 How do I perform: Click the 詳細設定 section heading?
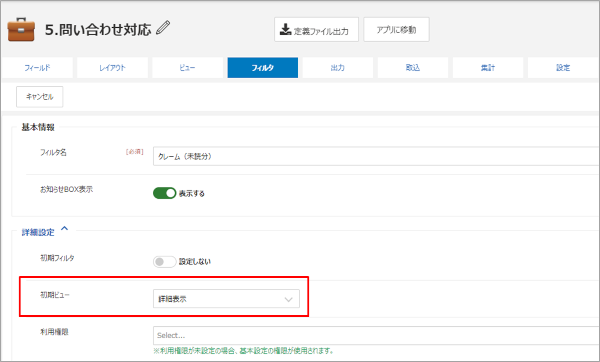(38, 232)
